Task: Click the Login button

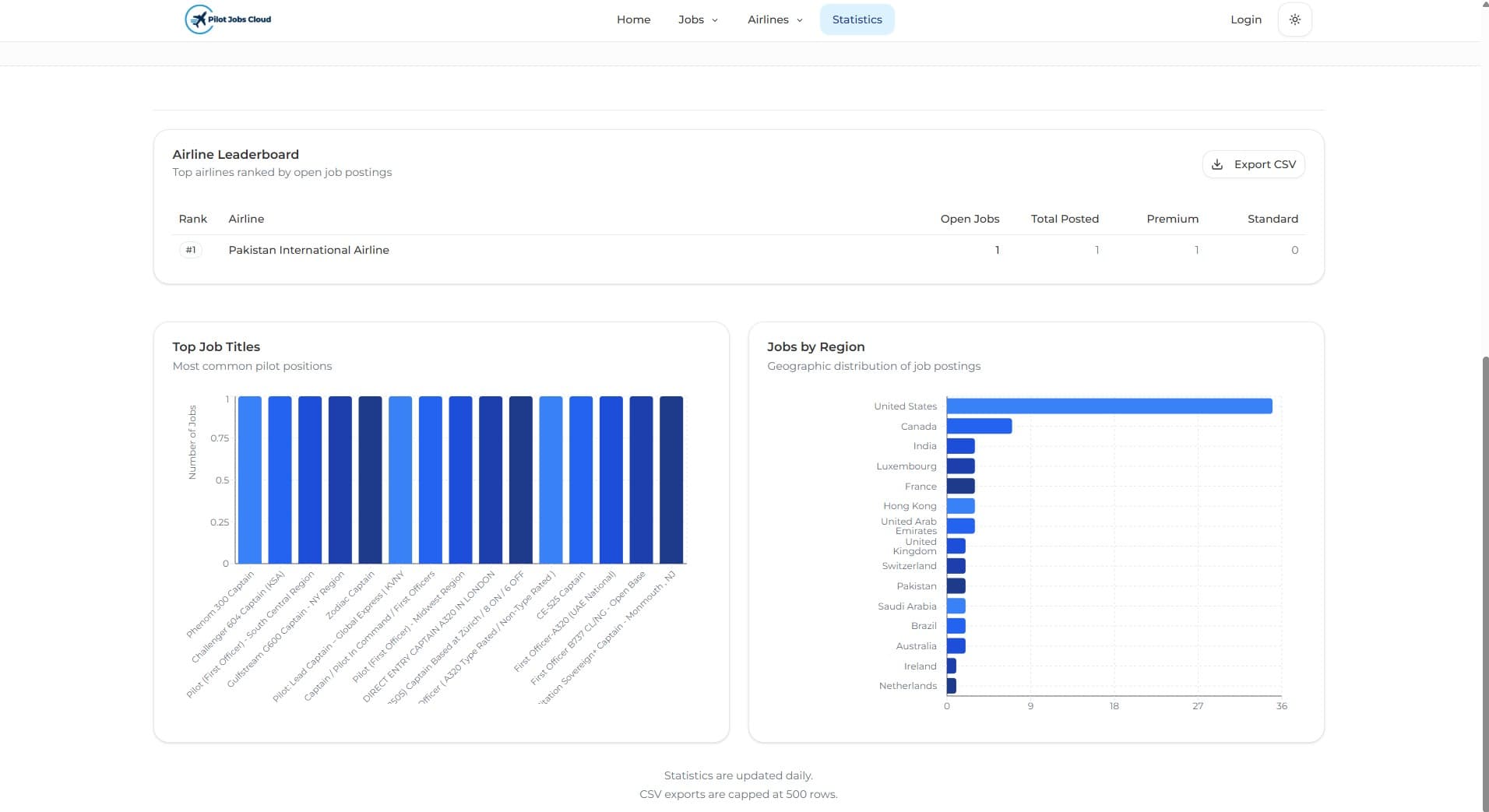Action: pyautogui.click(x=1244, y=19)
